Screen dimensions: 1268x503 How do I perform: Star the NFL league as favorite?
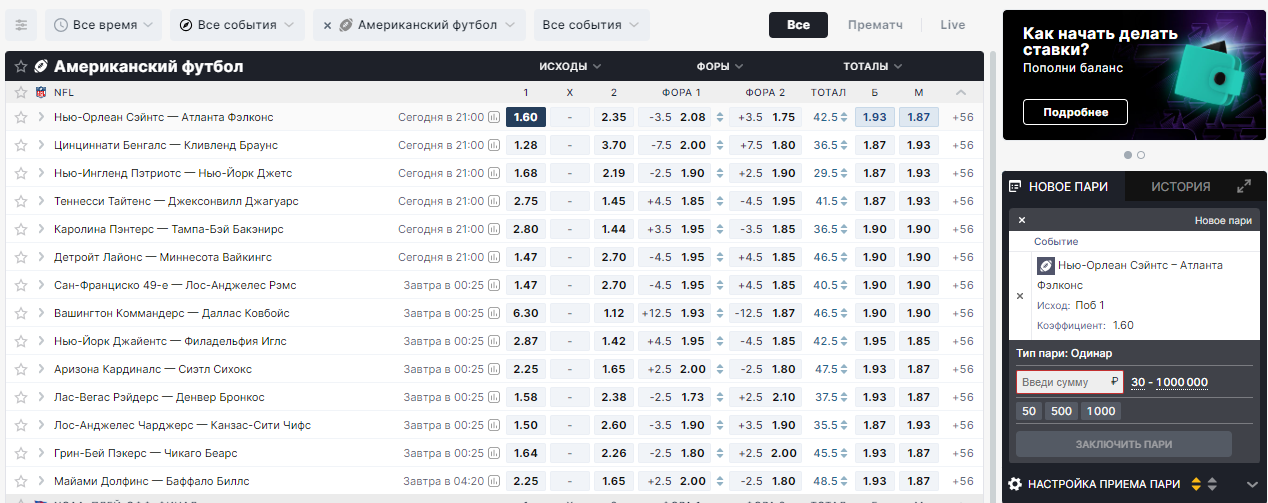coord(20,92)
